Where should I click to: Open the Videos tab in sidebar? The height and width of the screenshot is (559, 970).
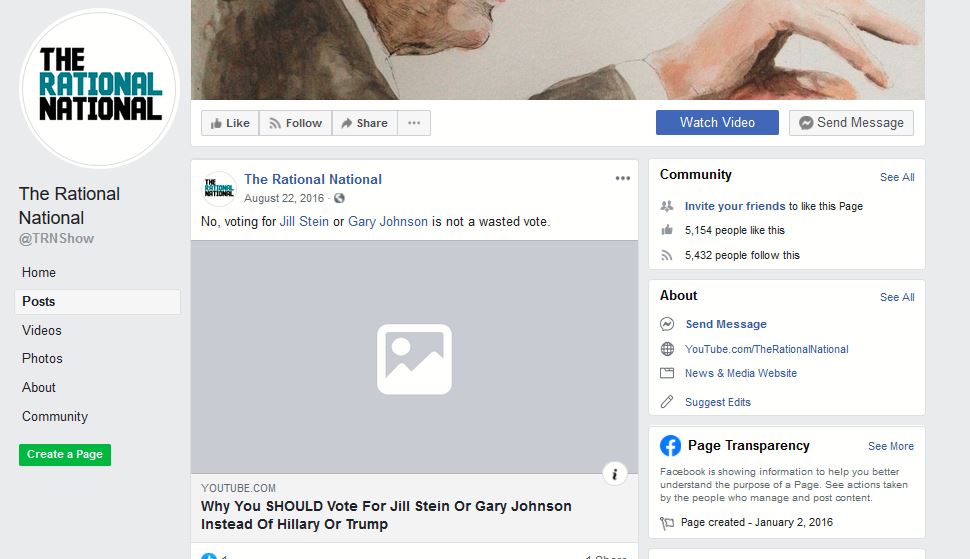coord(41,330)
